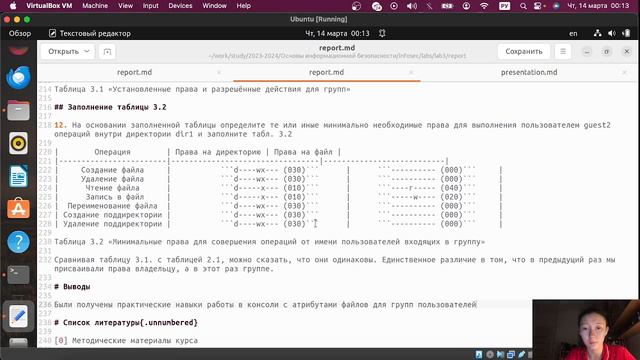Select the active middle report.md tab

(326, 72)
